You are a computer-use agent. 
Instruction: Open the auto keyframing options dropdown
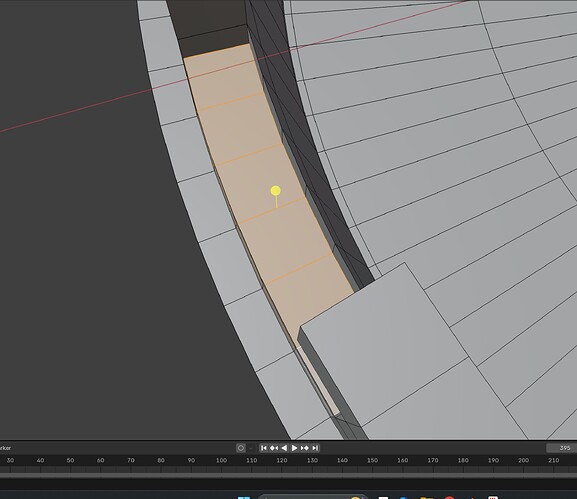[251, 448]
